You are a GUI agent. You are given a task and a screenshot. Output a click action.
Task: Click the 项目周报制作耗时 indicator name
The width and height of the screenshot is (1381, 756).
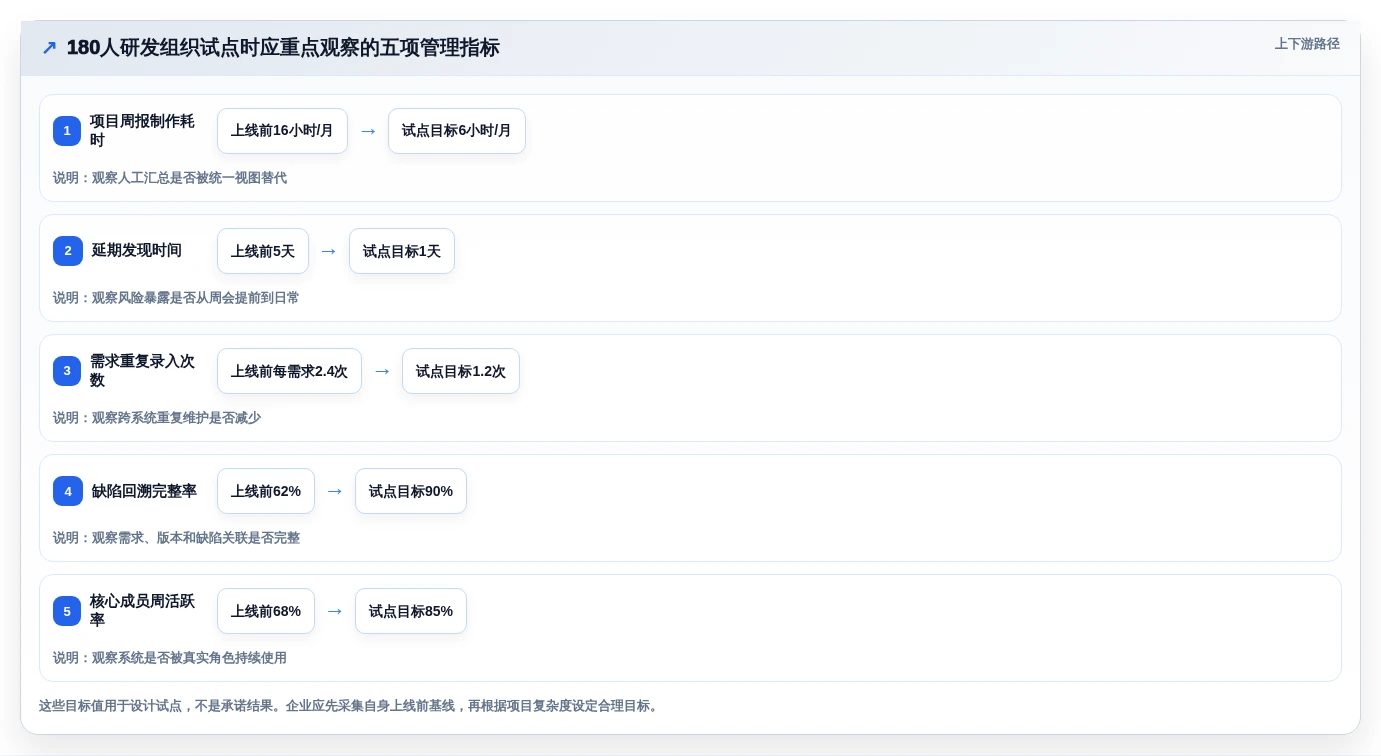(x=142, y=131)
